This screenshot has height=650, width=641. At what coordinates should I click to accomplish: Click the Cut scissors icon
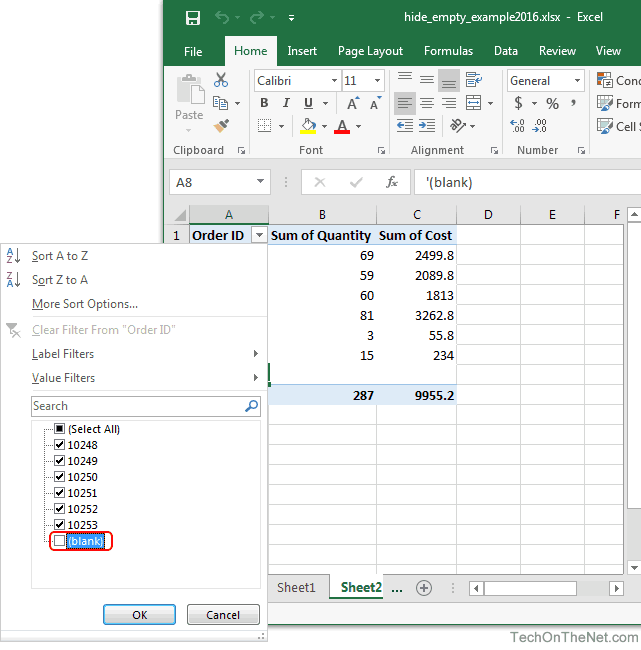point(221,80)
